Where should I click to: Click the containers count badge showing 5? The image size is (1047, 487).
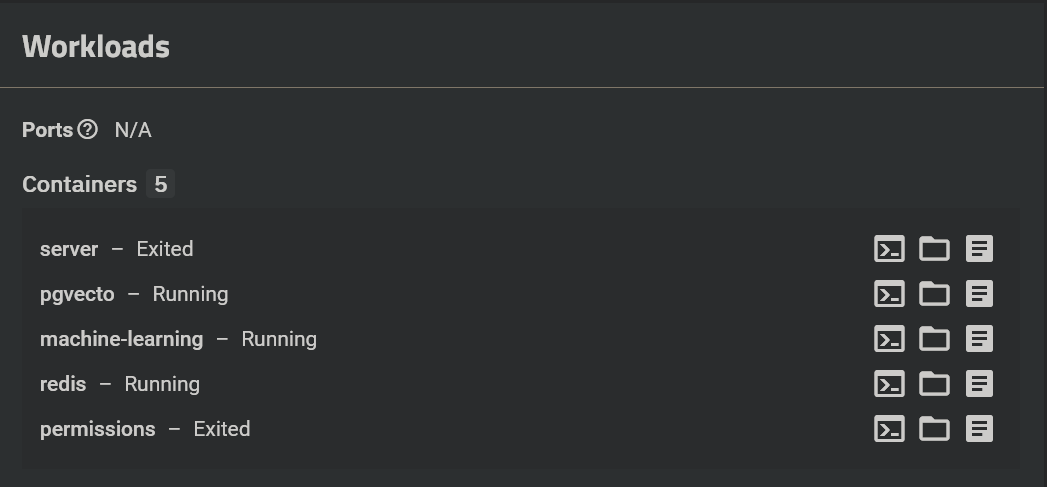coord(160,185)
